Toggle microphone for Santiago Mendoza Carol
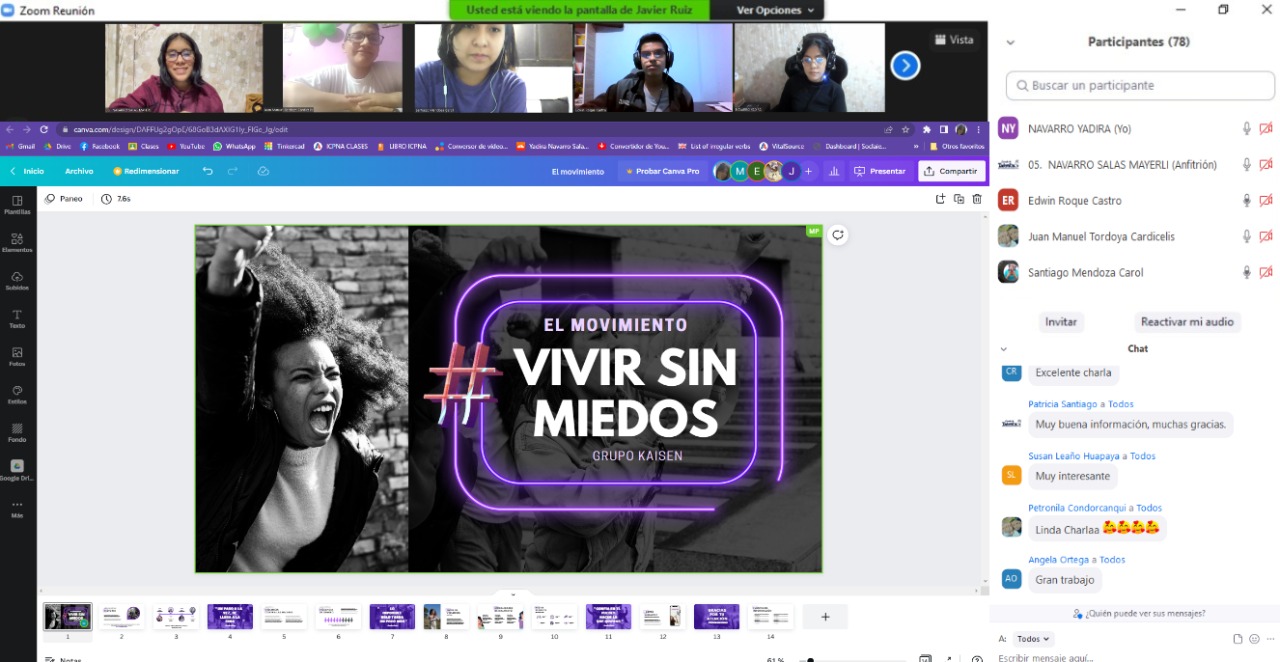The height and width of the screenshot is (662, 1280). pos(1246,273)
